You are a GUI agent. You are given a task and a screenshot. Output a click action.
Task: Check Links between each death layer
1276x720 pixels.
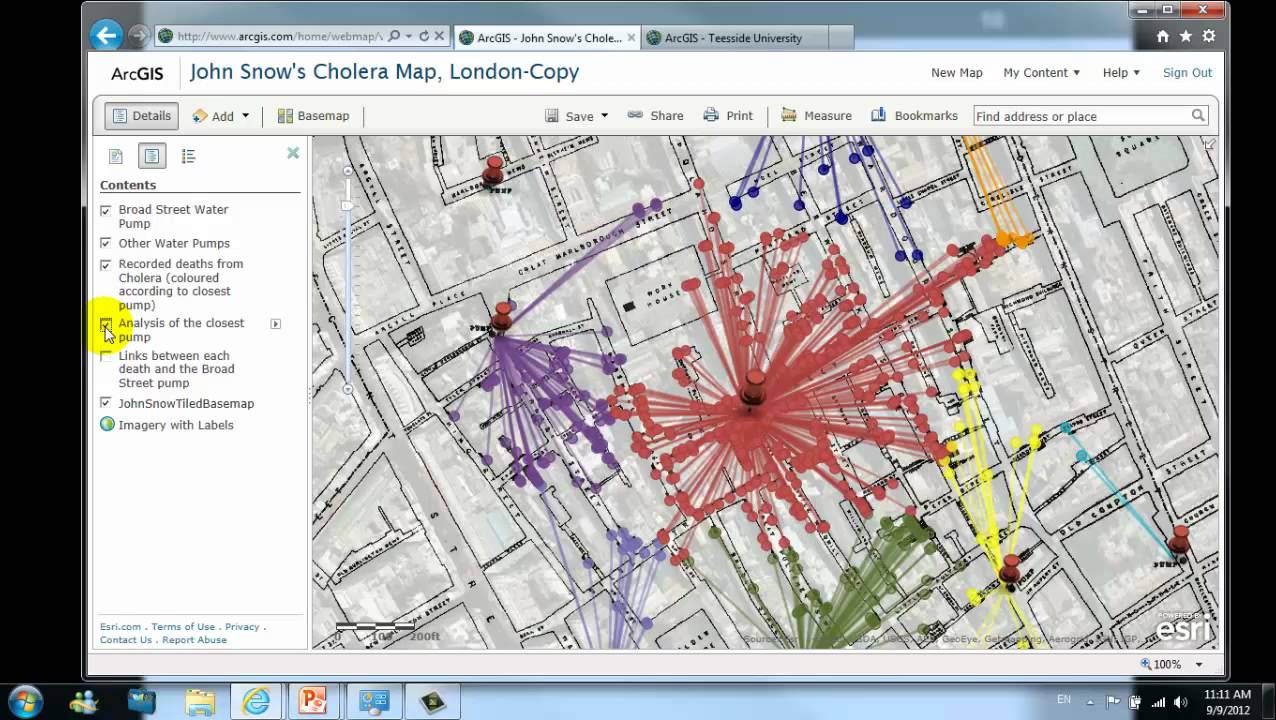(x=106, y=357)
